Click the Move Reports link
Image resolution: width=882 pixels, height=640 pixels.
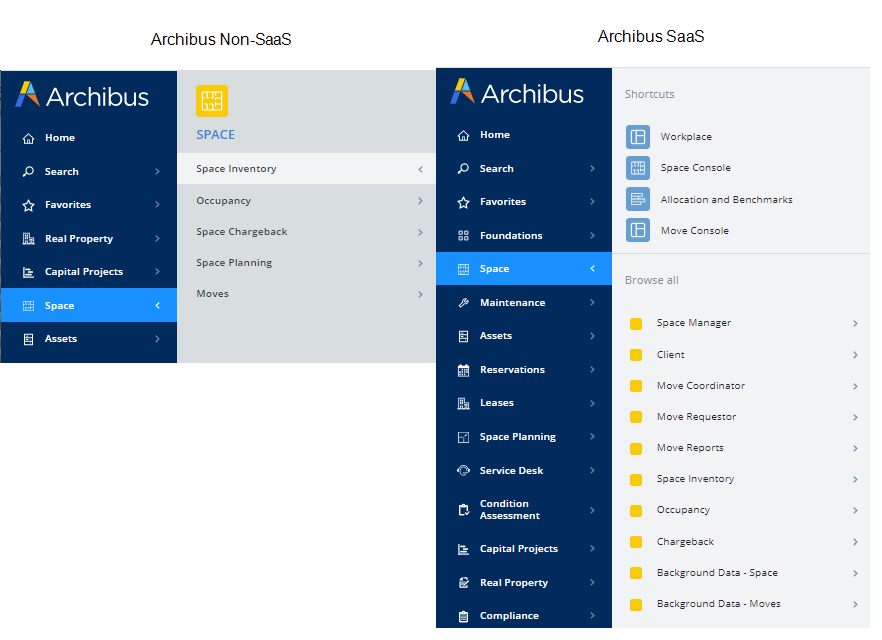pos(690,448)
